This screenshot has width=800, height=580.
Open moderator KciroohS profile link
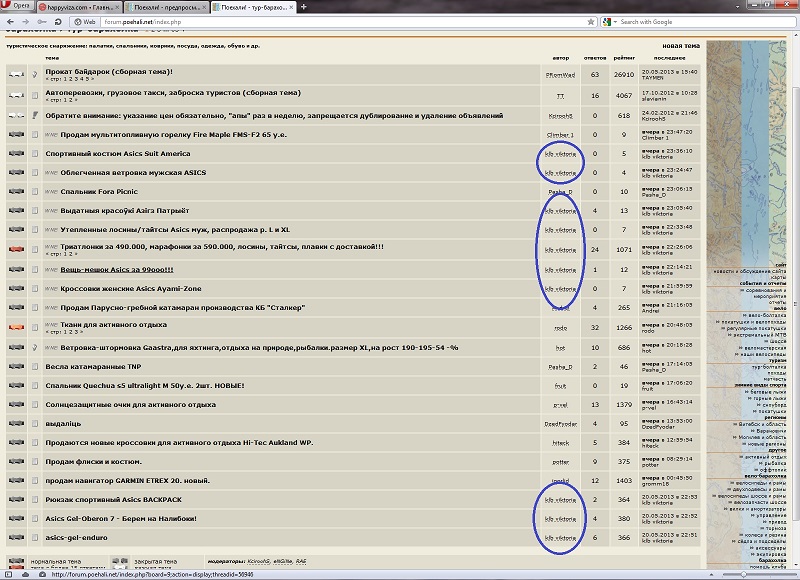pos(259,562)
